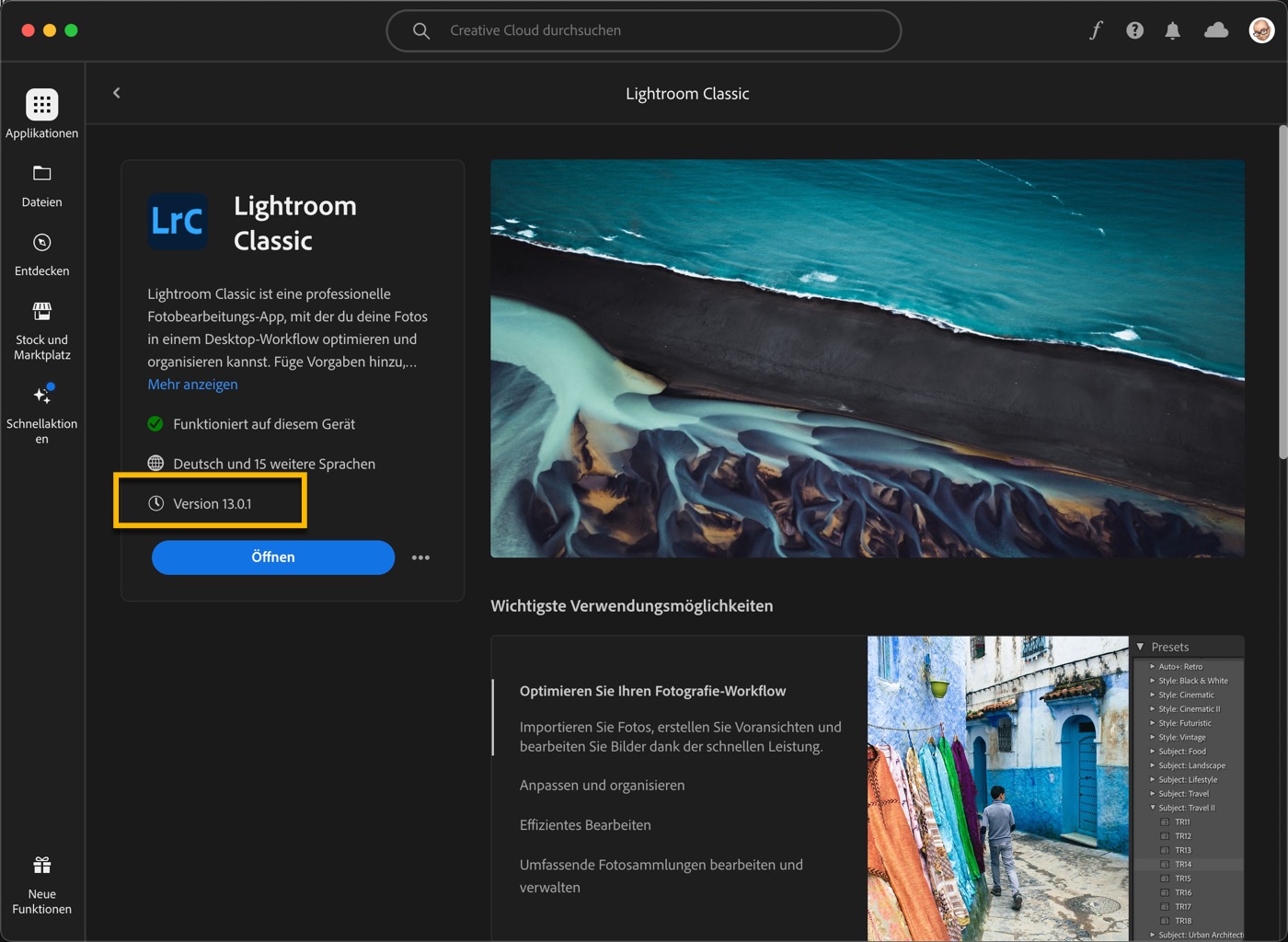The image size is (1288, 942).
Task: Click the Version 13.0.1 text
Action: (212, 504)
